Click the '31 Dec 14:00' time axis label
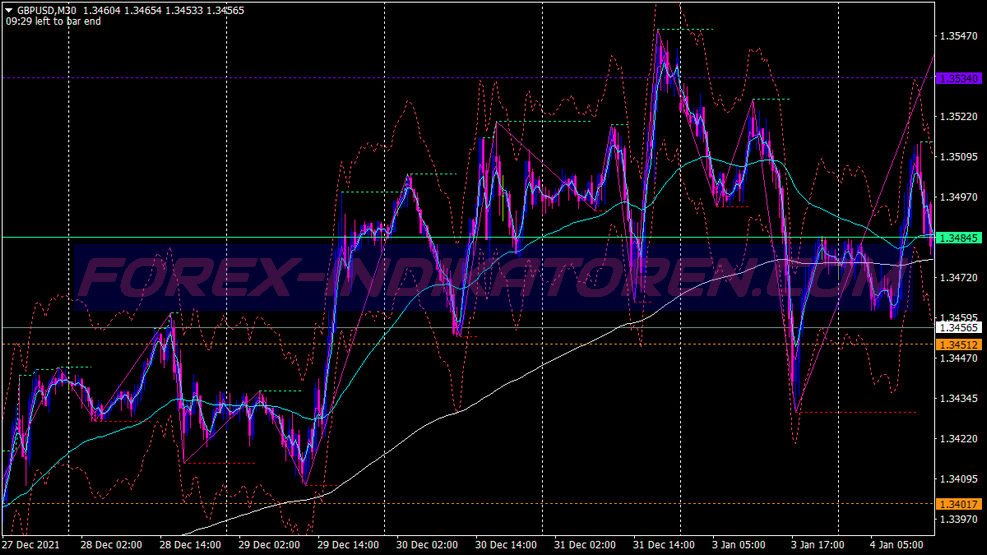987x555 pixels. click(x=664, y=545)
